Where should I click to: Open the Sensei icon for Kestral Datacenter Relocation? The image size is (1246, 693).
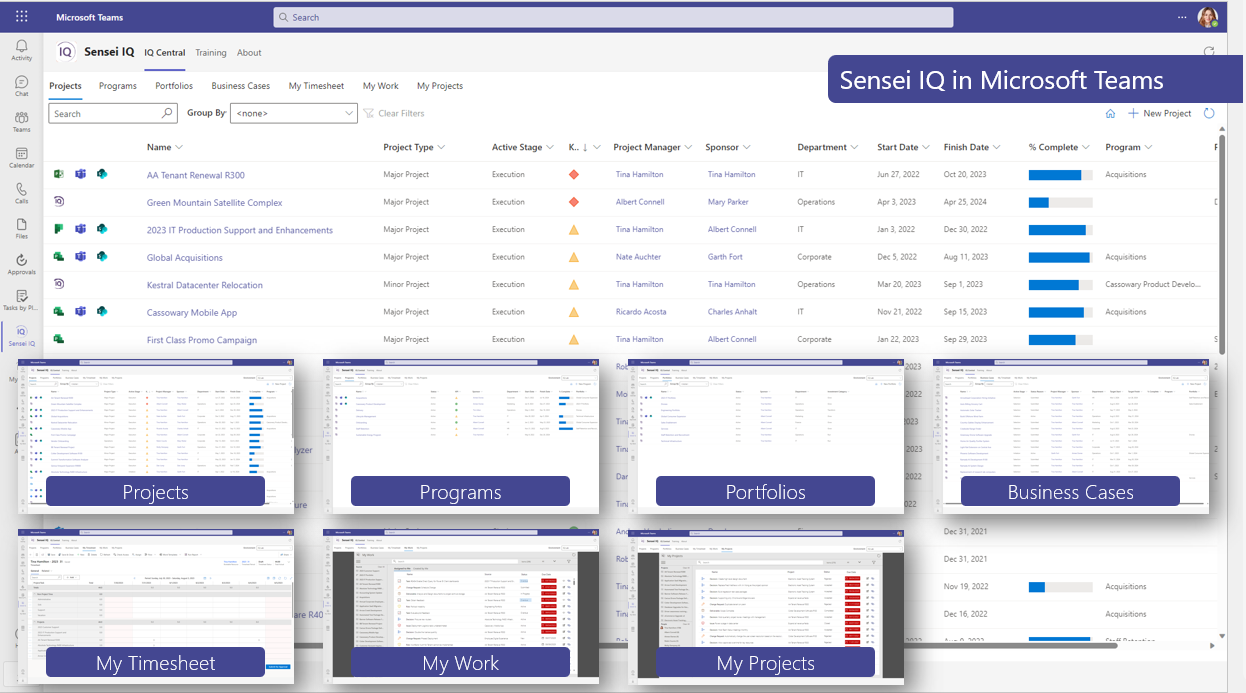click(59, 284)
